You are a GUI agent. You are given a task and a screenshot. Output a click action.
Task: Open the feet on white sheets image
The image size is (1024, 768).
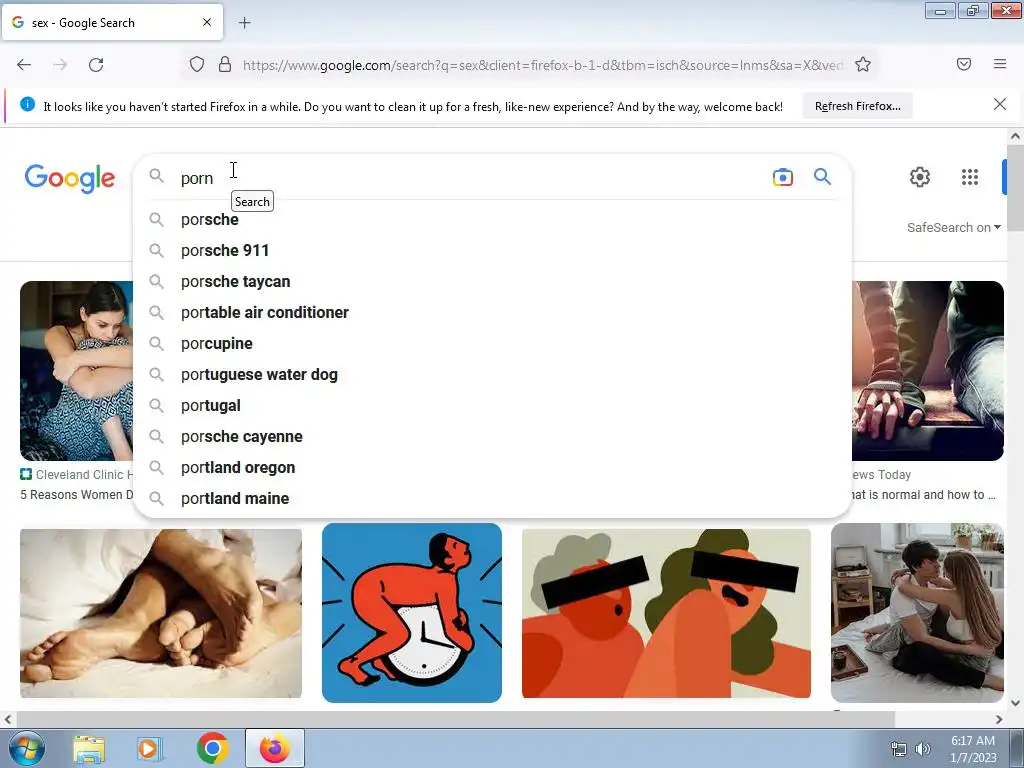pos(161,613)
